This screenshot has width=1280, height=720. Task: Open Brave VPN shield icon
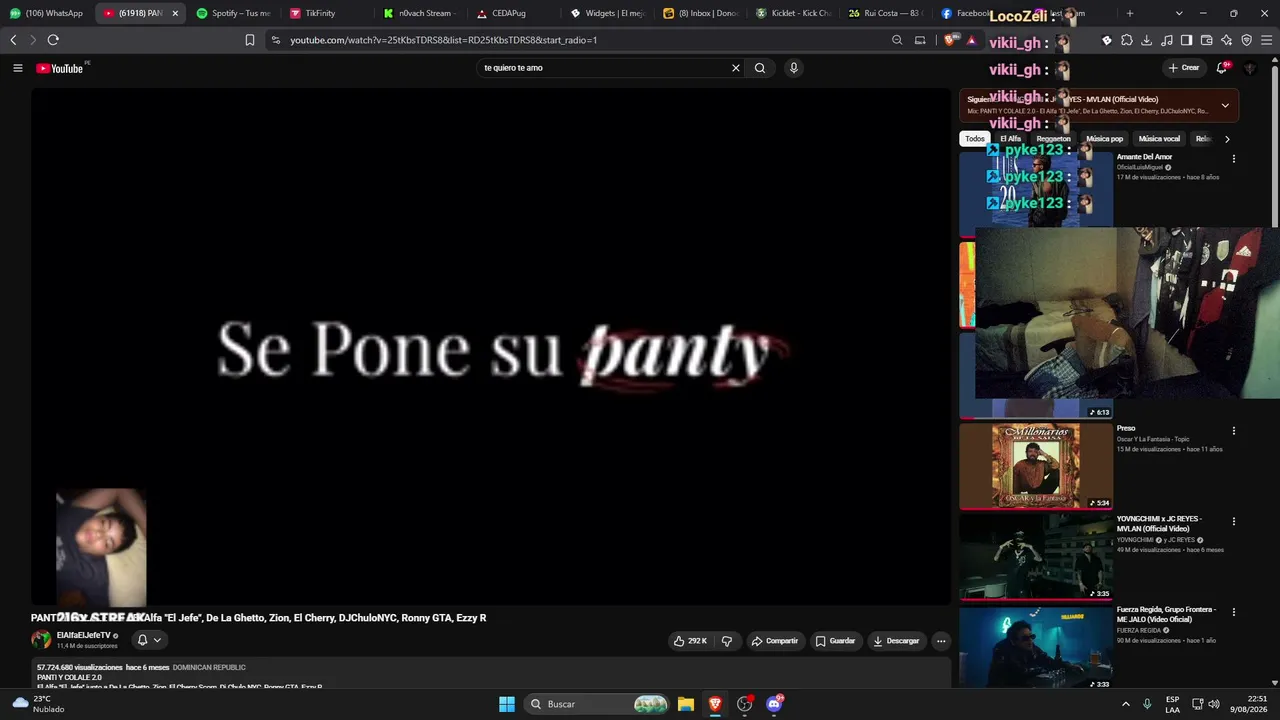1247,40
